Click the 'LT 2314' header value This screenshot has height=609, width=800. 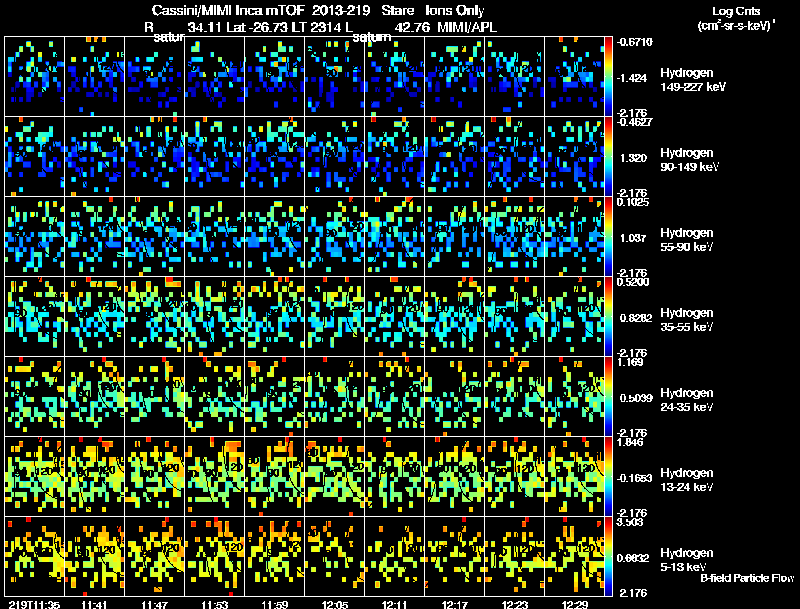[315, 27]
